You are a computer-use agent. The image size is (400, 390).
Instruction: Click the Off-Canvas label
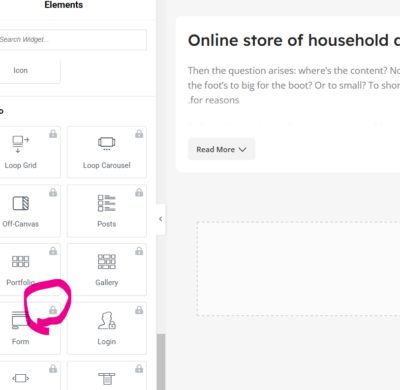21,224
